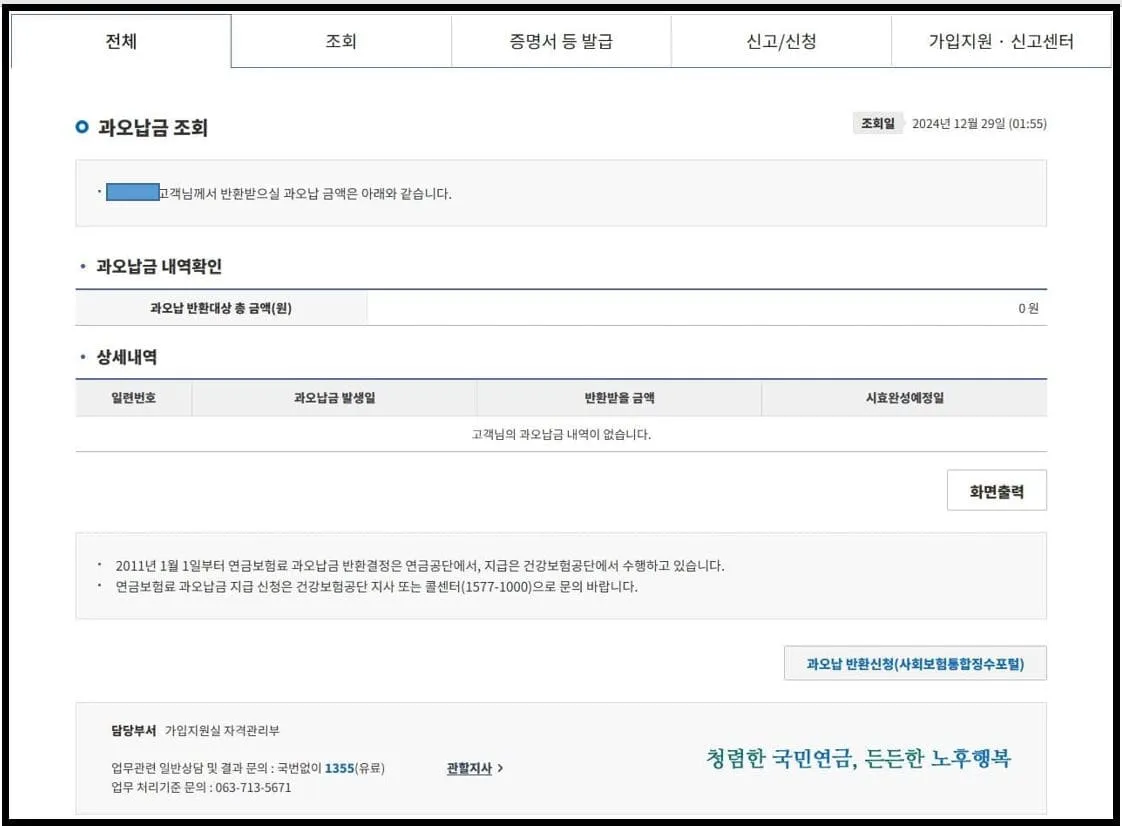
Task: Switch to the 조회 tab
Action: point(341,40)
